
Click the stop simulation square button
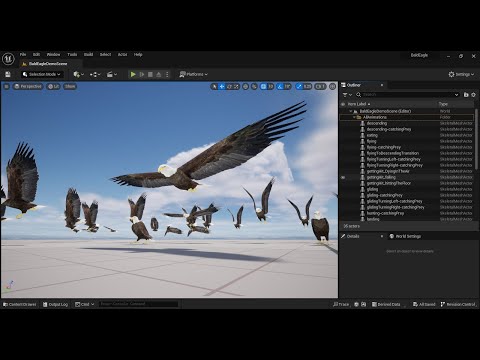(150, 74)
